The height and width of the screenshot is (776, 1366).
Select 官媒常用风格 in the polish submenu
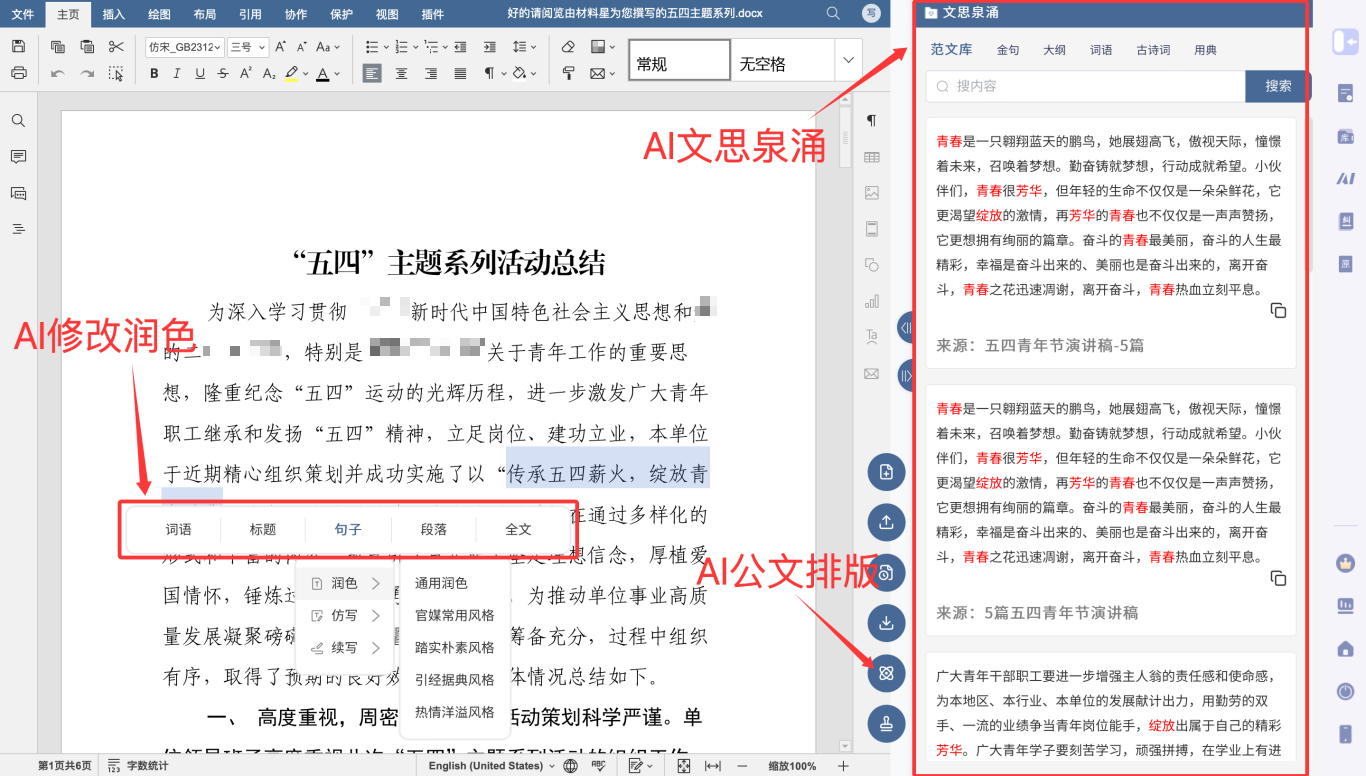tap(454, 615)
